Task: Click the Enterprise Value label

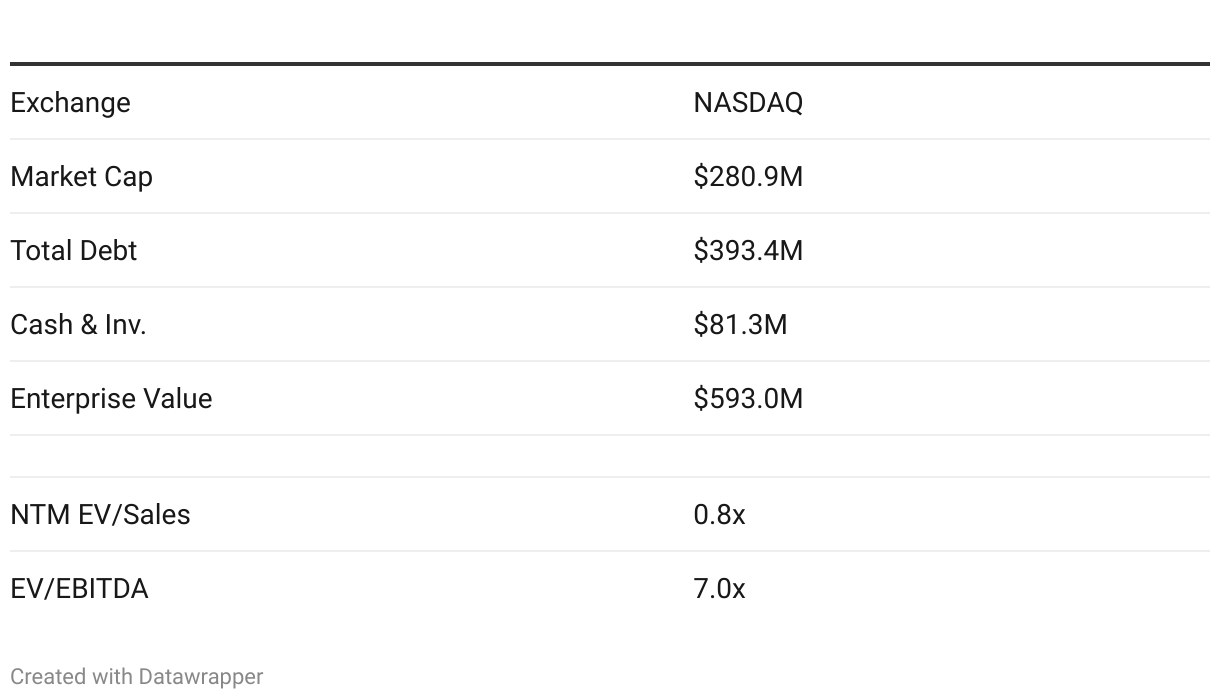Action: pos(111,399)
